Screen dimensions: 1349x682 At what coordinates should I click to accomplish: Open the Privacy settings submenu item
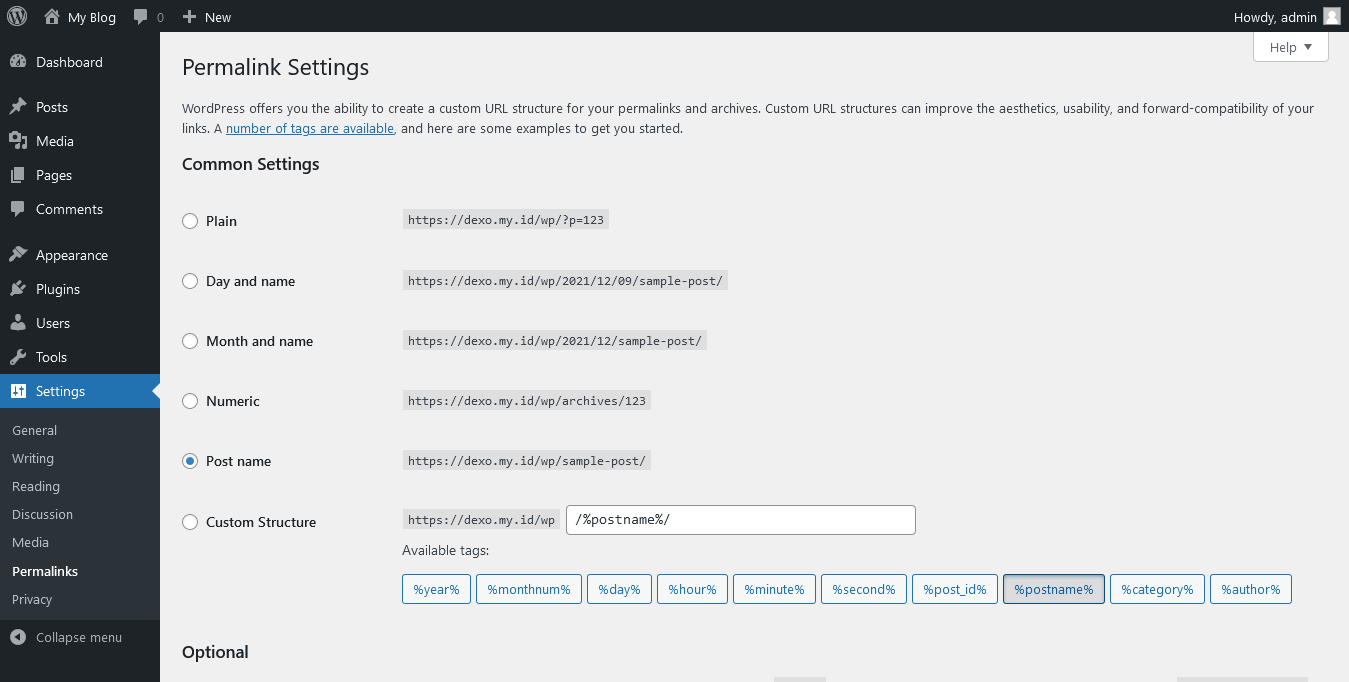coord(32,599)
